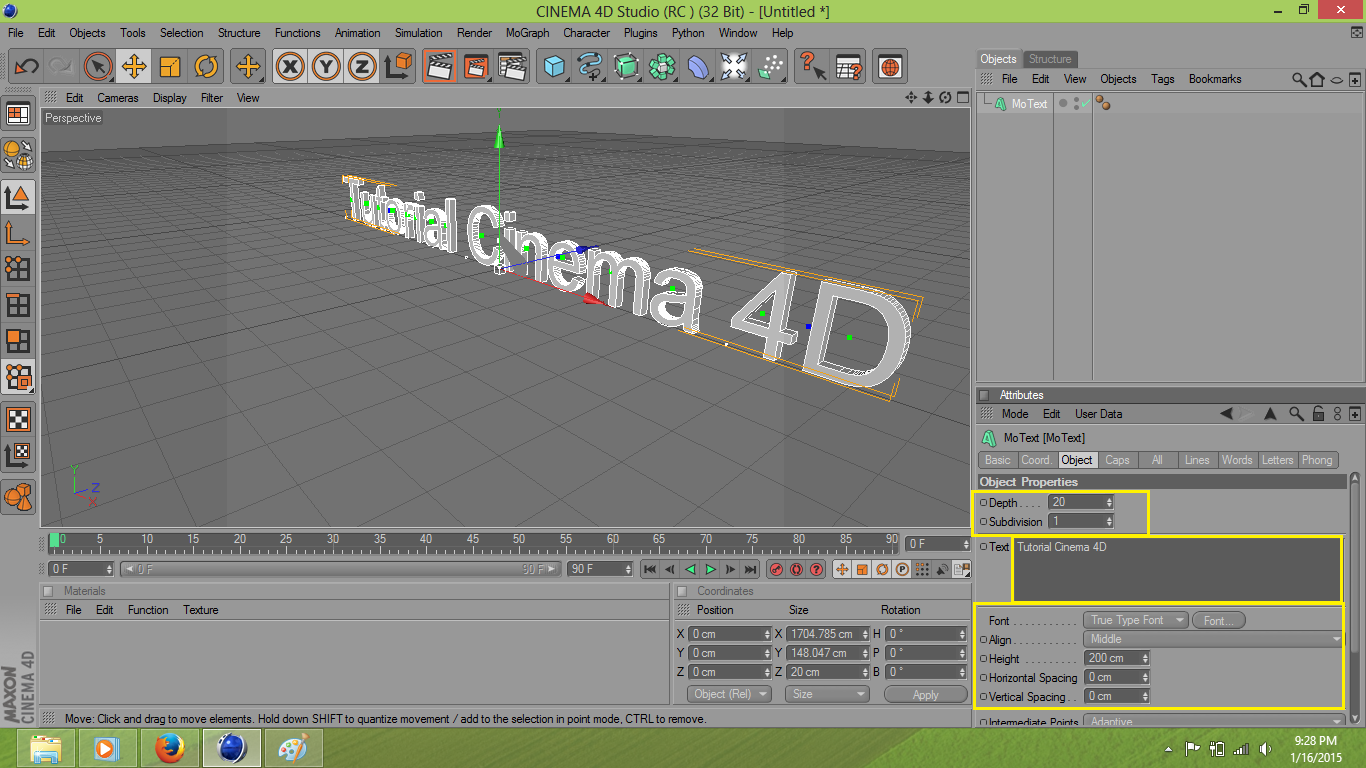The image size is (1366, 768).
Task: Play the animation backwards
Action: click(x=690, y=569)
